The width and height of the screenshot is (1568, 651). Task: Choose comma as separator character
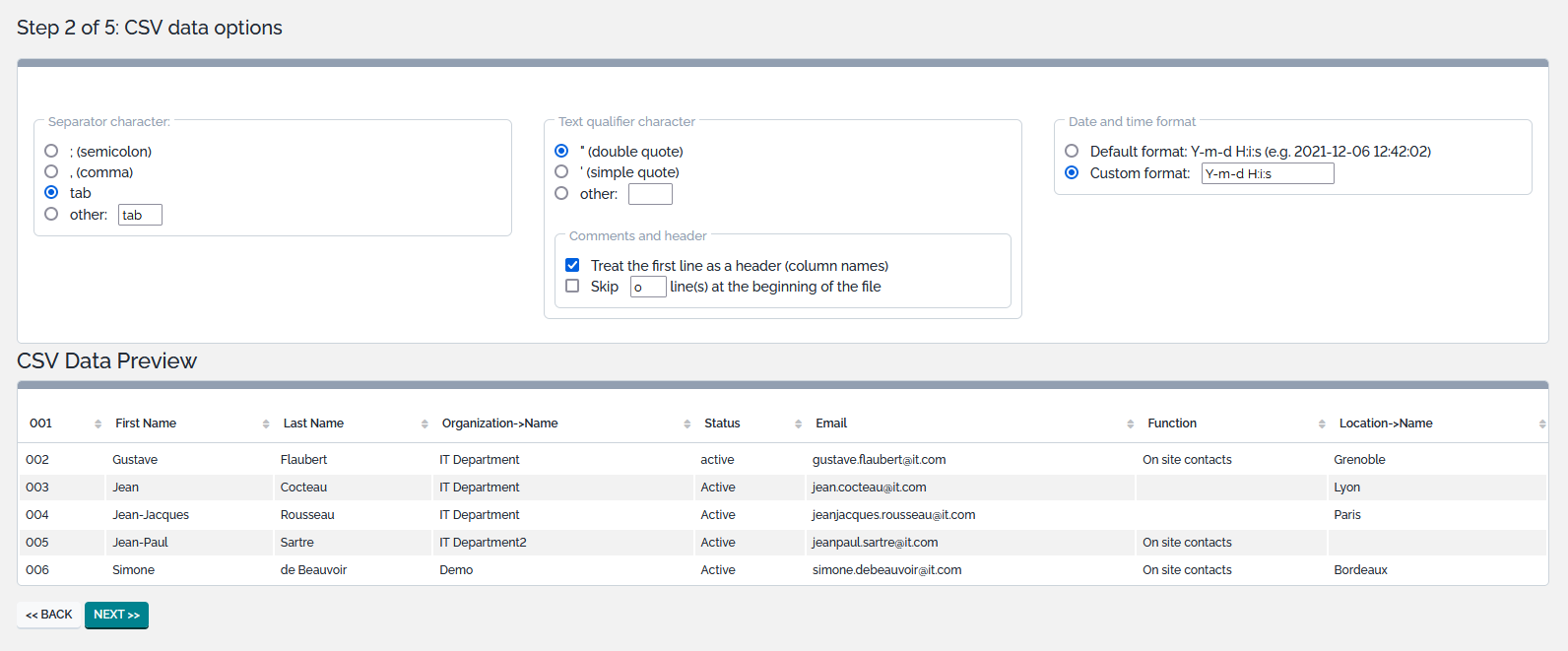(51, 171)
